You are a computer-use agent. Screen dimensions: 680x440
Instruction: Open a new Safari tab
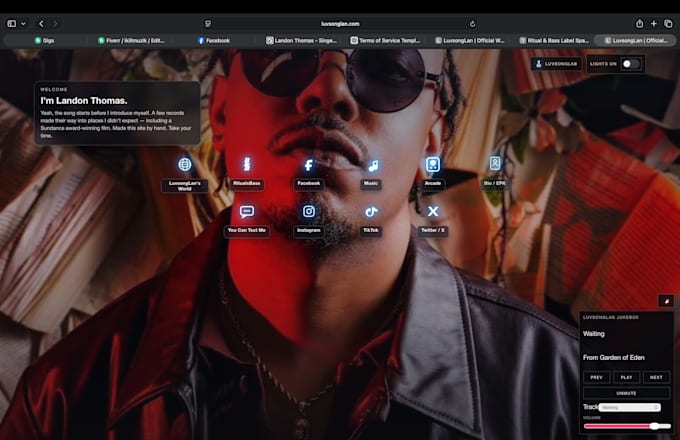pyautogui.click(x=654, y=24)
